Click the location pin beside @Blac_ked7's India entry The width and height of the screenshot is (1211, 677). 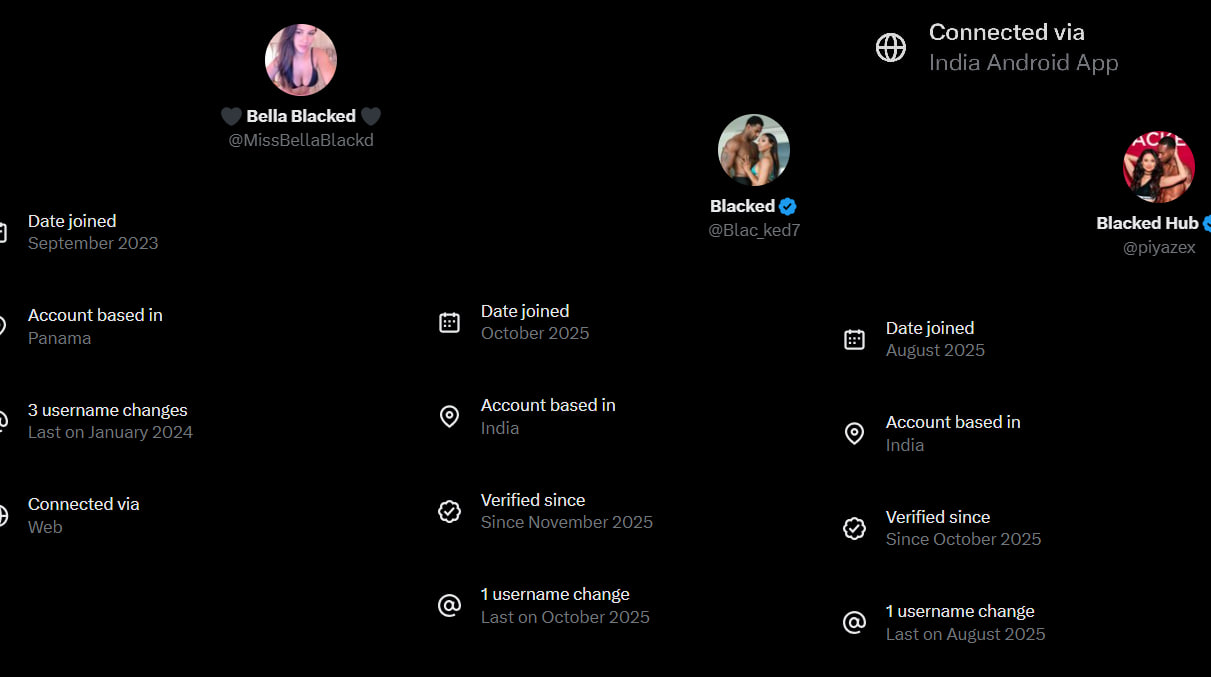450,416
